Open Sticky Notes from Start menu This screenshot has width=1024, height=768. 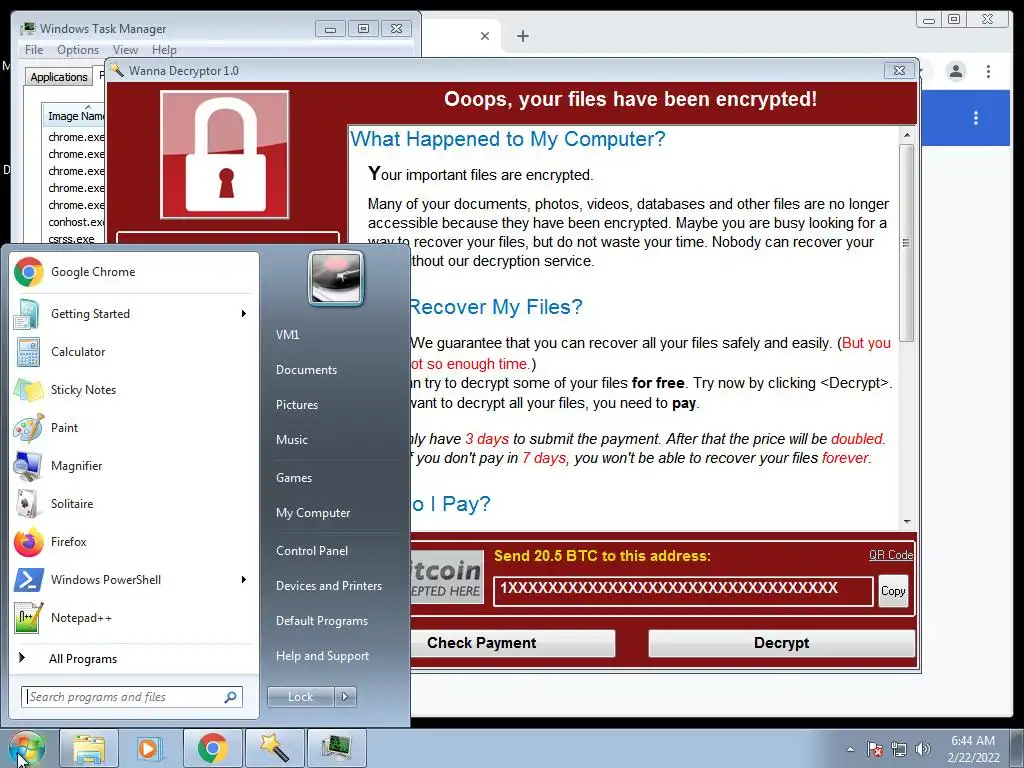134,389
